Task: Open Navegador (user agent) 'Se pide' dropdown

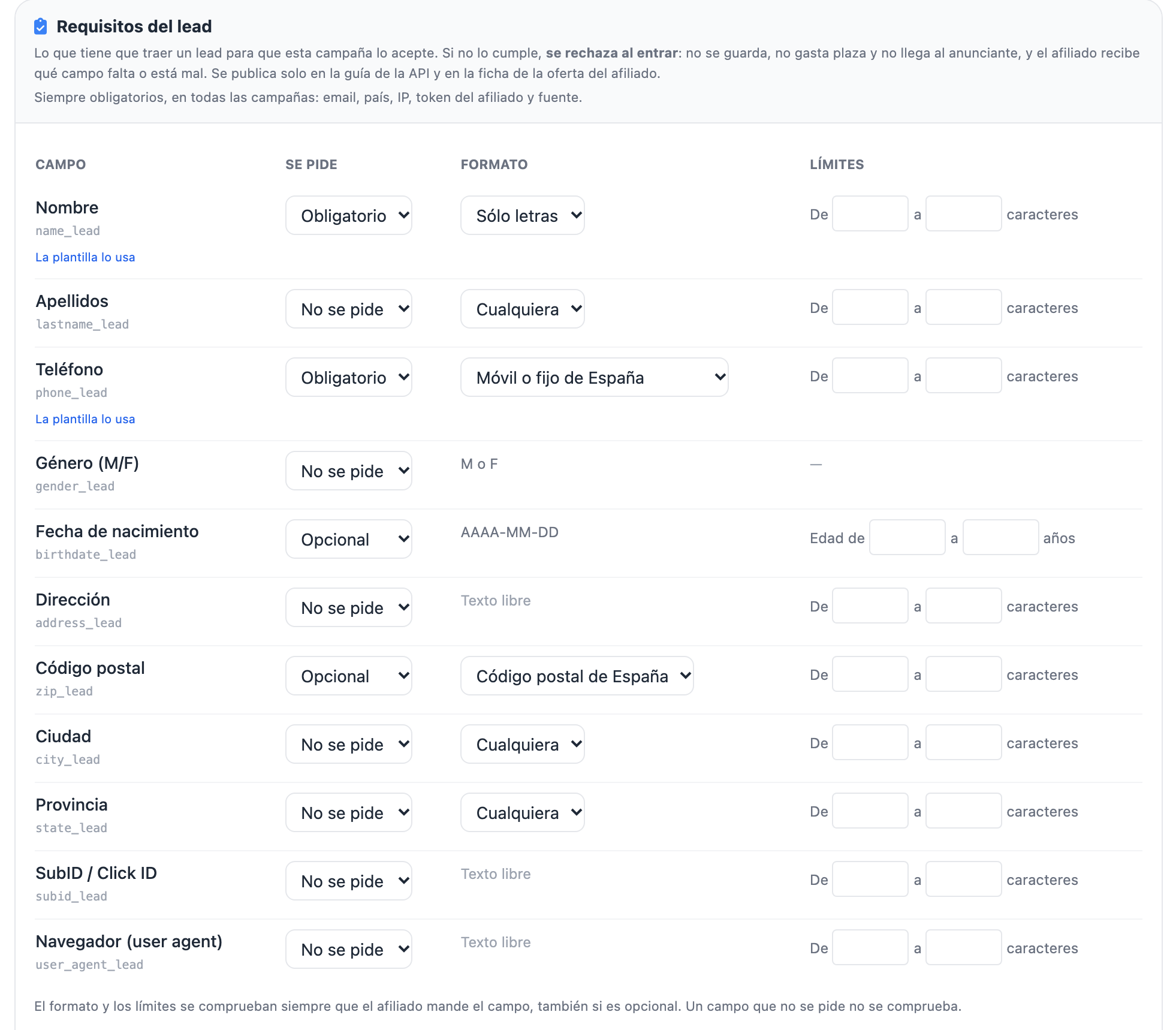Action: (349, 949)
